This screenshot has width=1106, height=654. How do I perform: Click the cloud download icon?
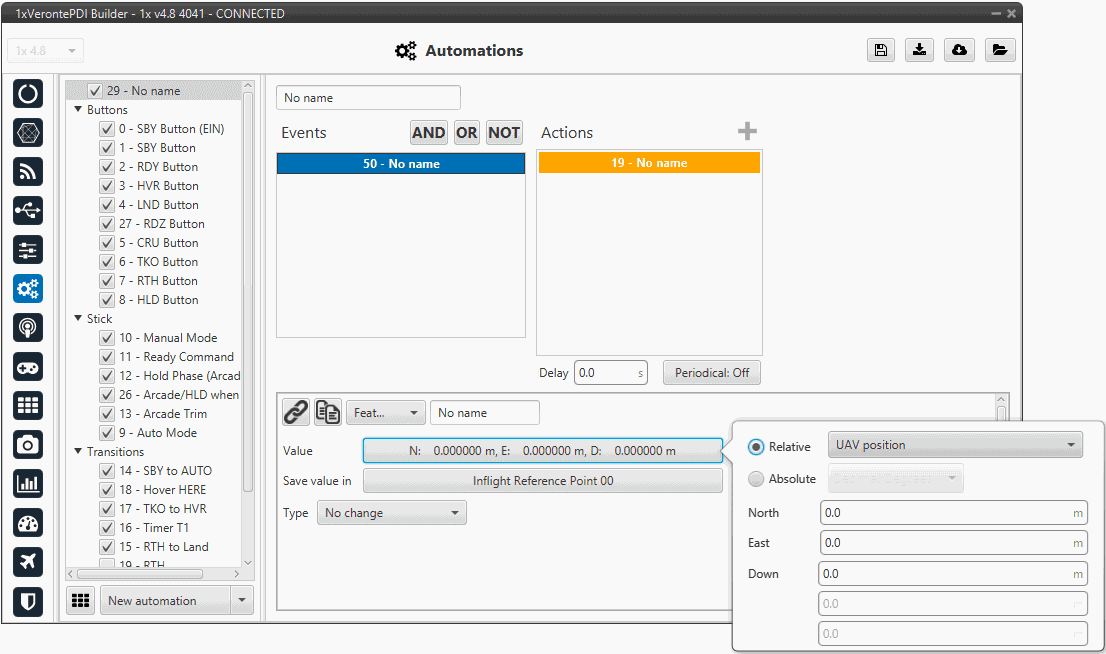click(x=959, y=51)
